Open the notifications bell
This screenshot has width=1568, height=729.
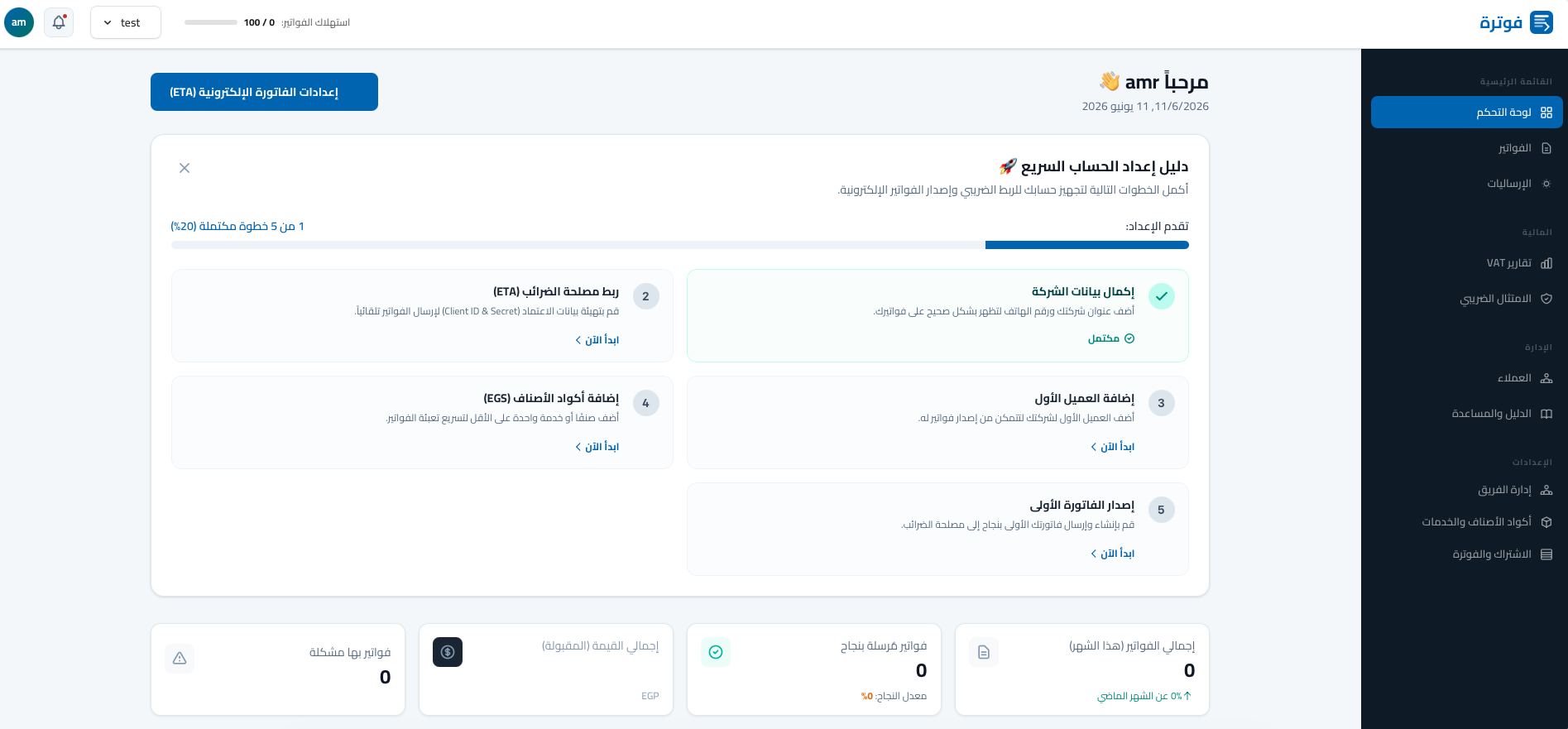59,22
